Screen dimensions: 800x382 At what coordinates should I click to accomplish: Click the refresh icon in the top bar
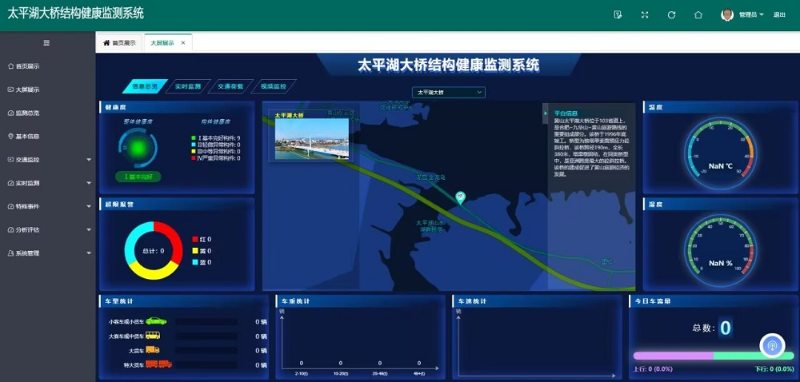pyautogui.click(x=671, y=15)
